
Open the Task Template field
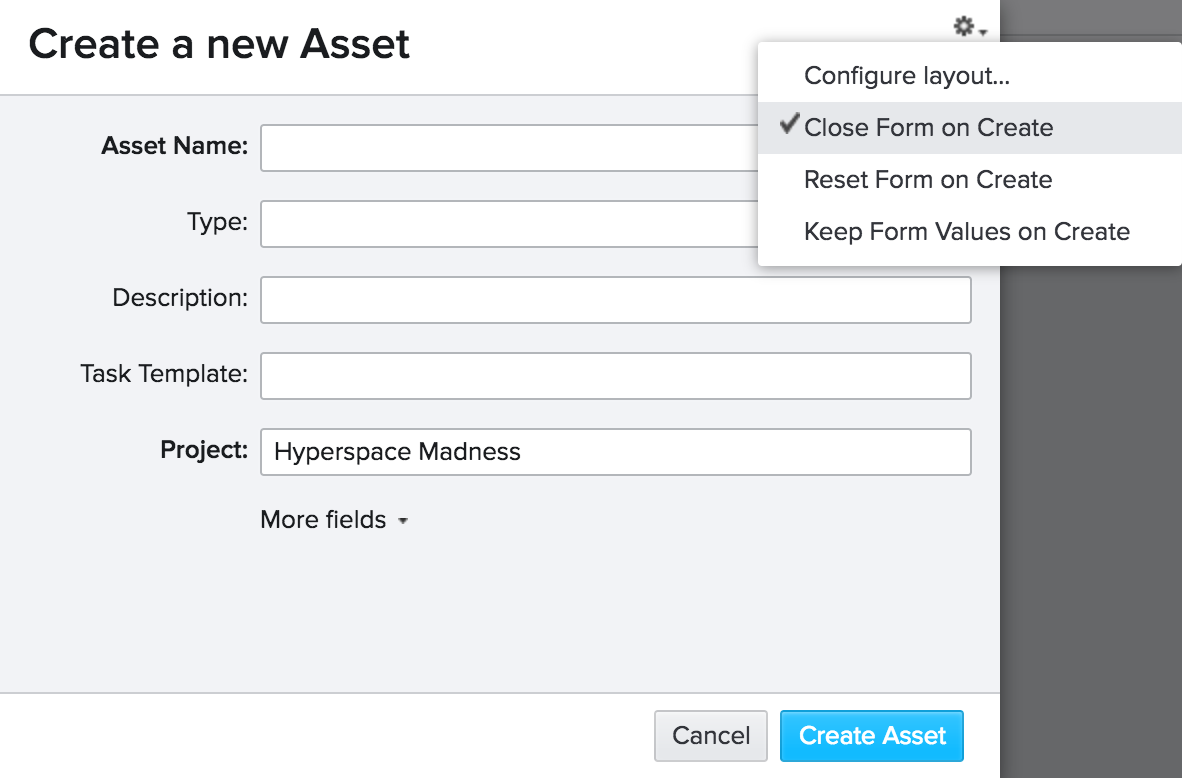click(x=615, y=376)
